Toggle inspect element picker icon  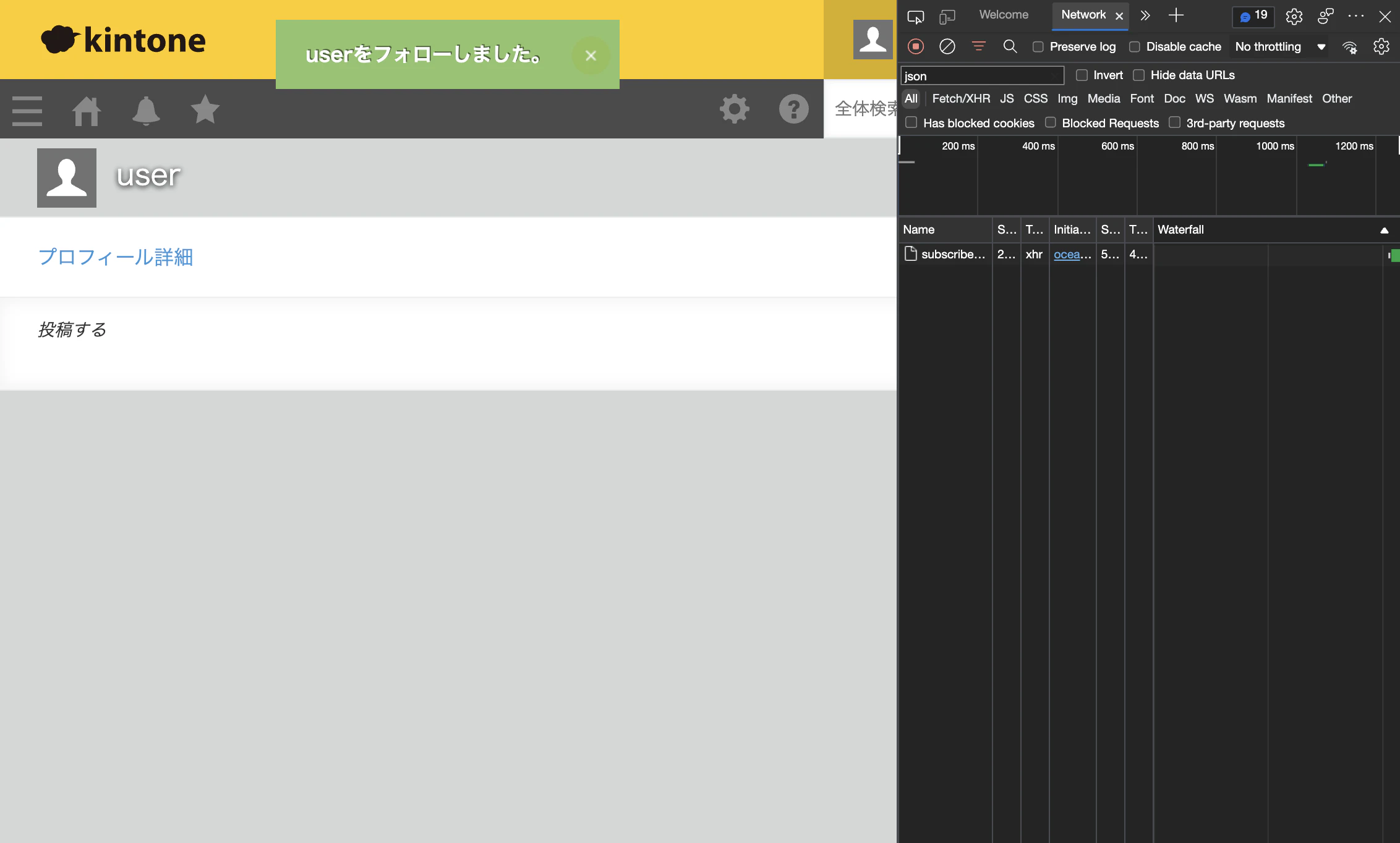click(916, 16)
